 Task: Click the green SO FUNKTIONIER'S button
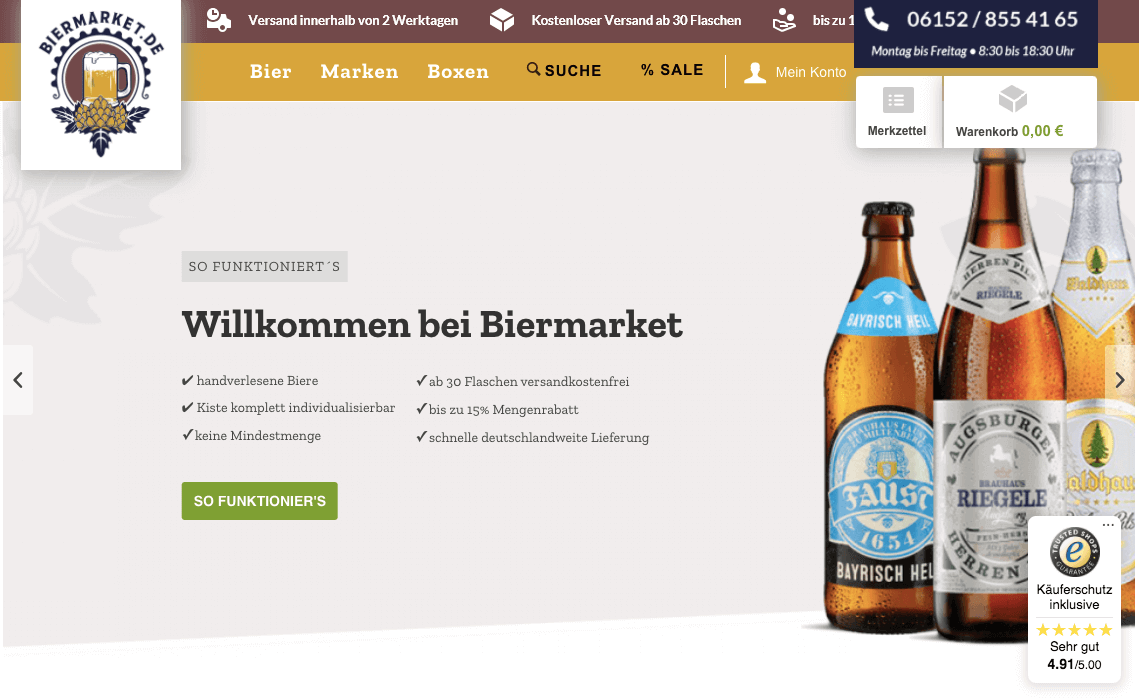259,501
